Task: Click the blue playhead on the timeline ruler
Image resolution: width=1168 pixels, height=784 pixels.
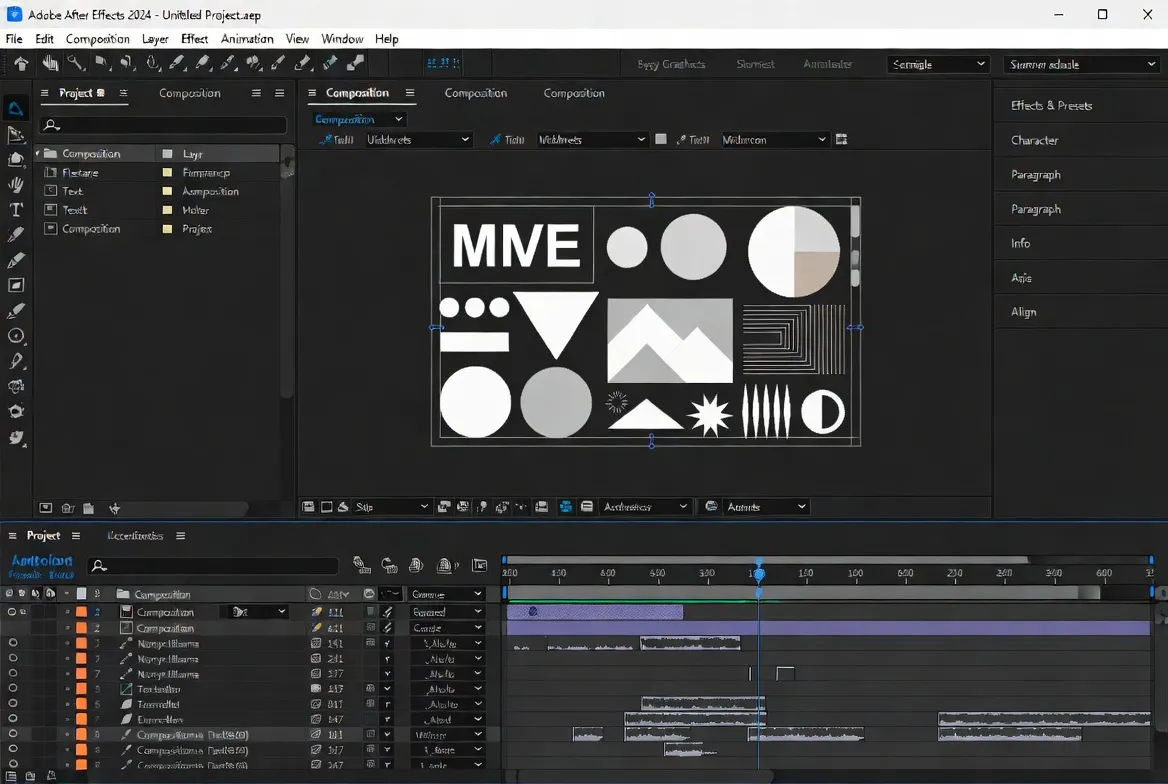Action: [x=759, y=573]
